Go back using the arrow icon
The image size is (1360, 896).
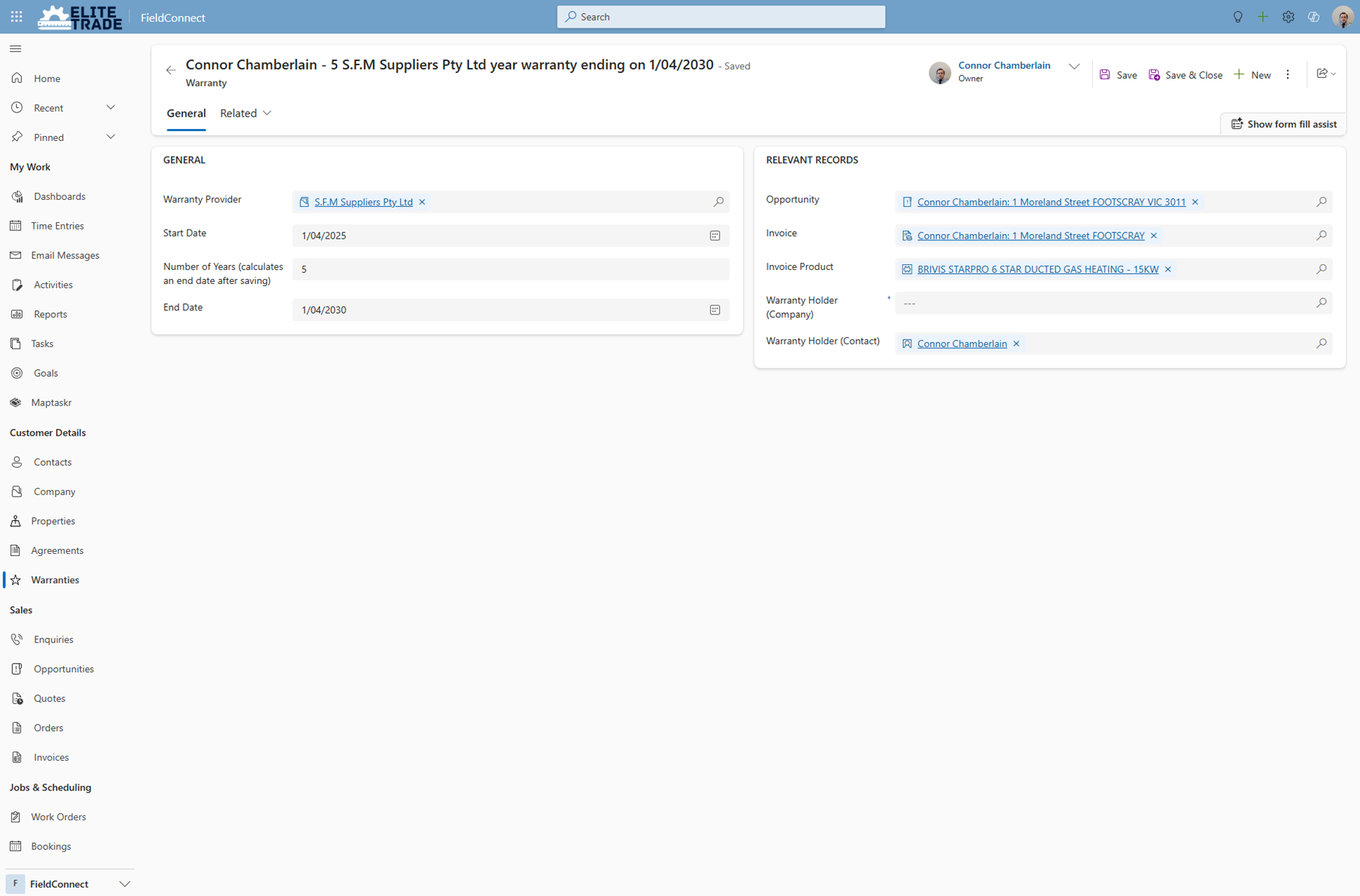pos(171,70)
